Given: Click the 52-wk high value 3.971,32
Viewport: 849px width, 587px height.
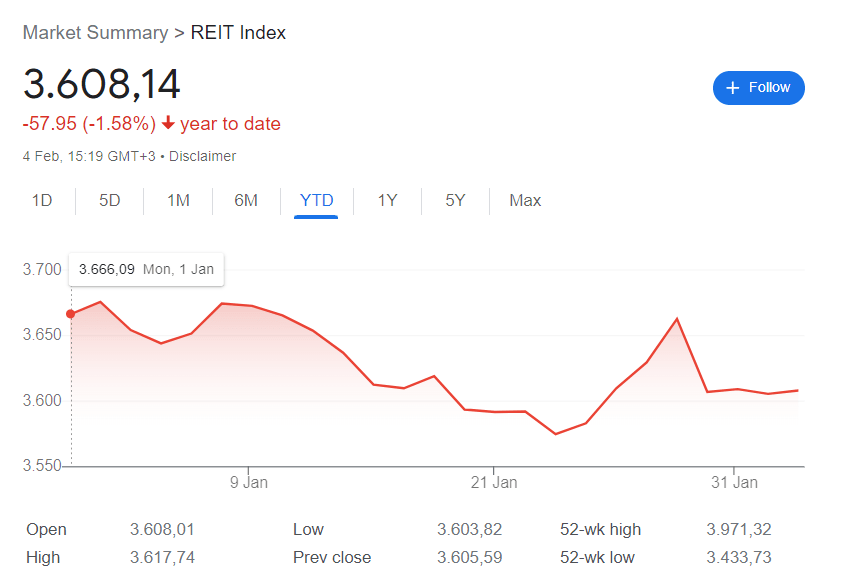Looking at the screenshot, I should (x=739, y=529).
